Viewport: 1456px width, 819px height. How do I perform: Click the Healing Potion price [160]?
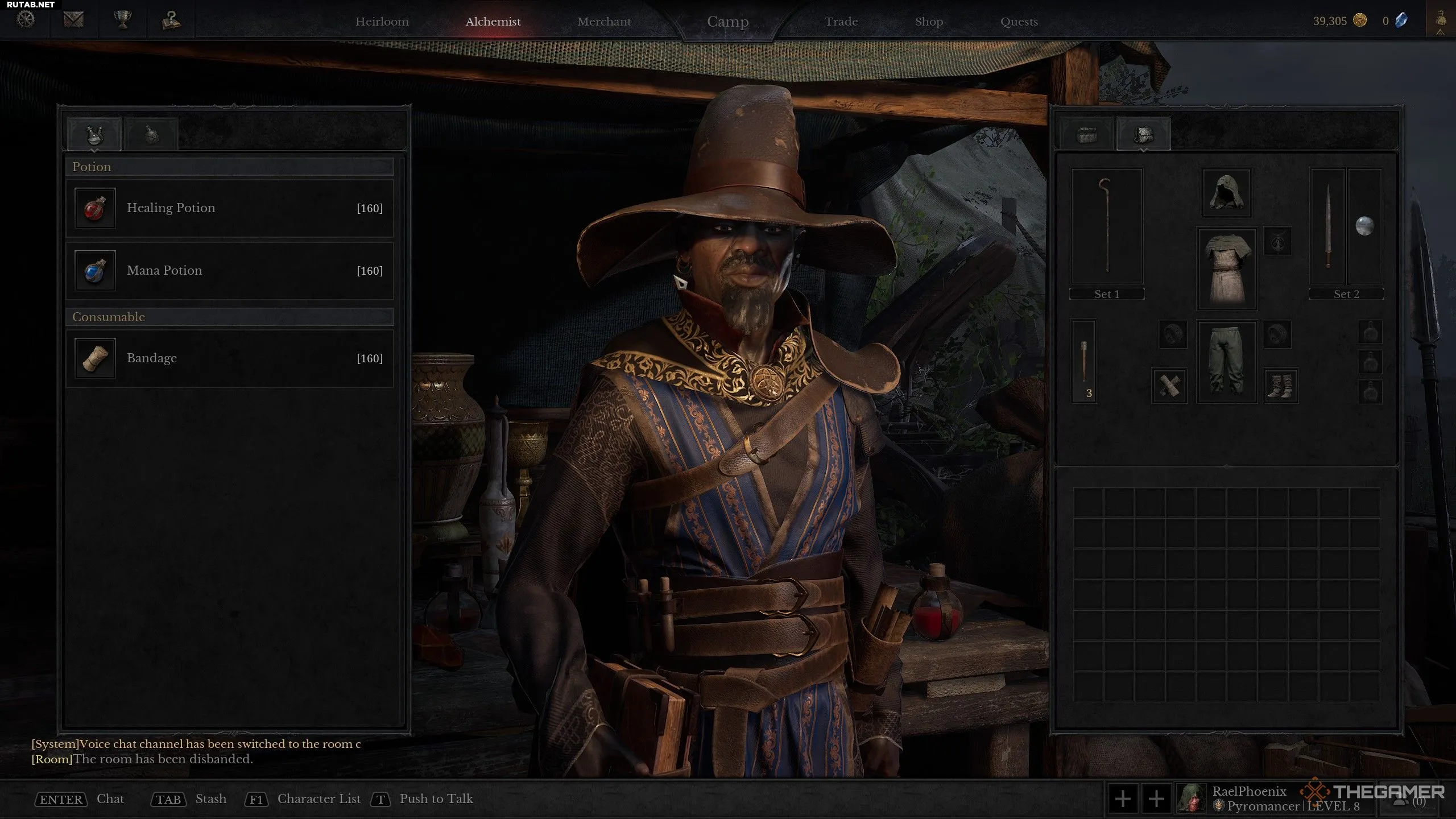[370, 208]
